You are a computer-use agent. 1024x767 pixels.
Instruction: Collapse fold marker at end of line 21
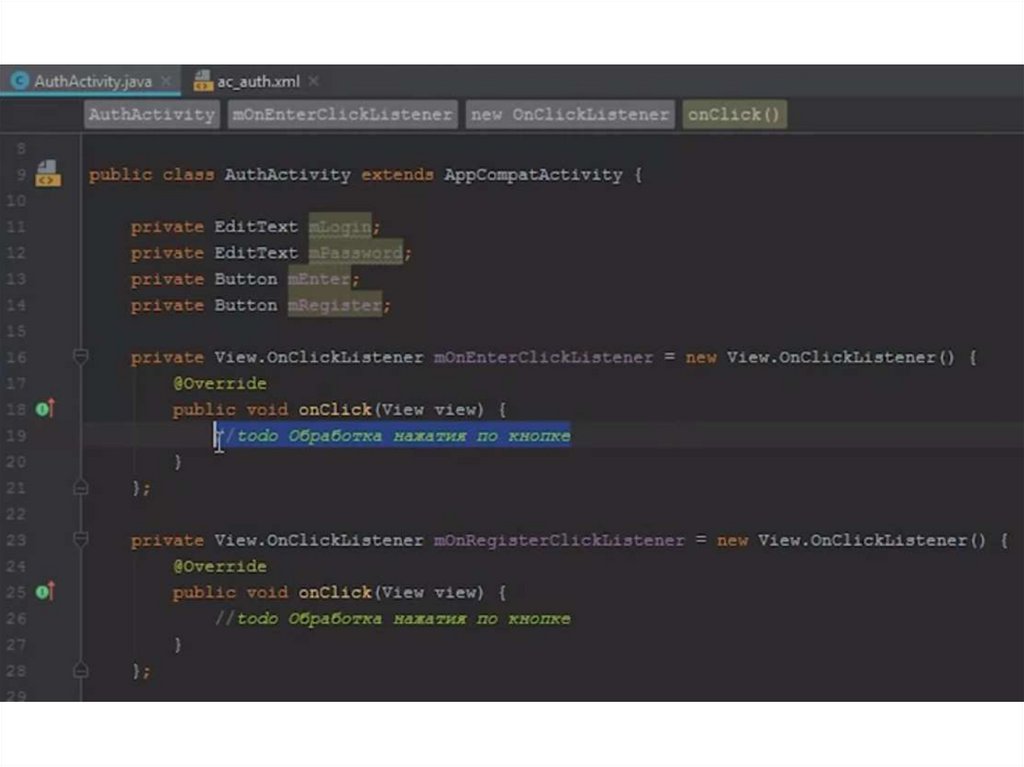coord(81,487)
